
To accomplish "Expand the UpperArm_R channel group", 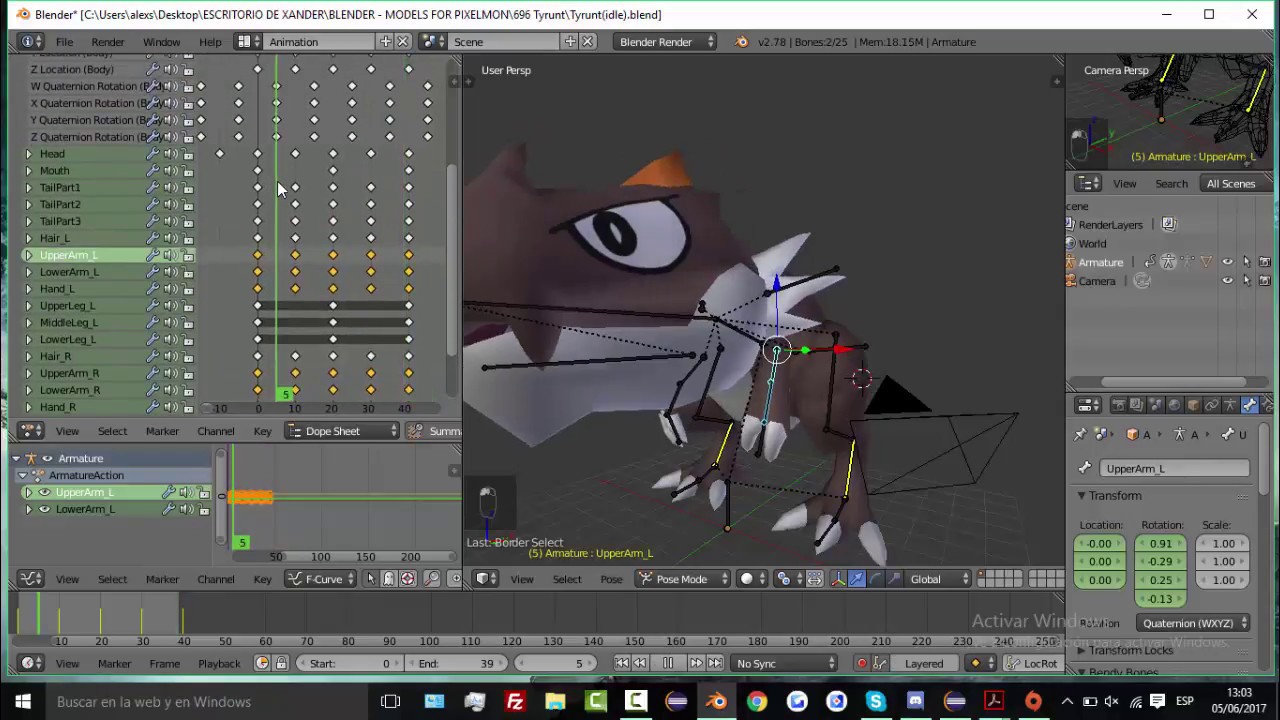I will 28,373.
